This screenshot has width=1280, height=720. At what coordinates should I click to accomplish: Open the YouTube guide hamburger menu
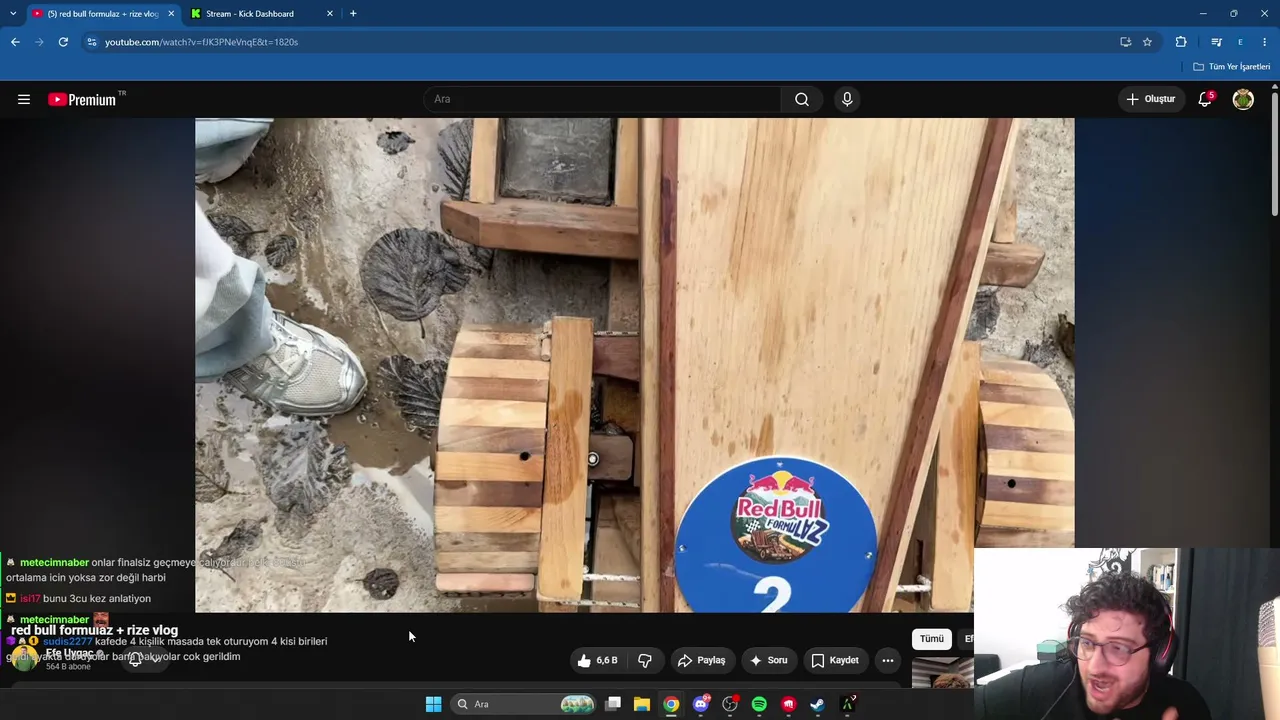click(24, 99)
